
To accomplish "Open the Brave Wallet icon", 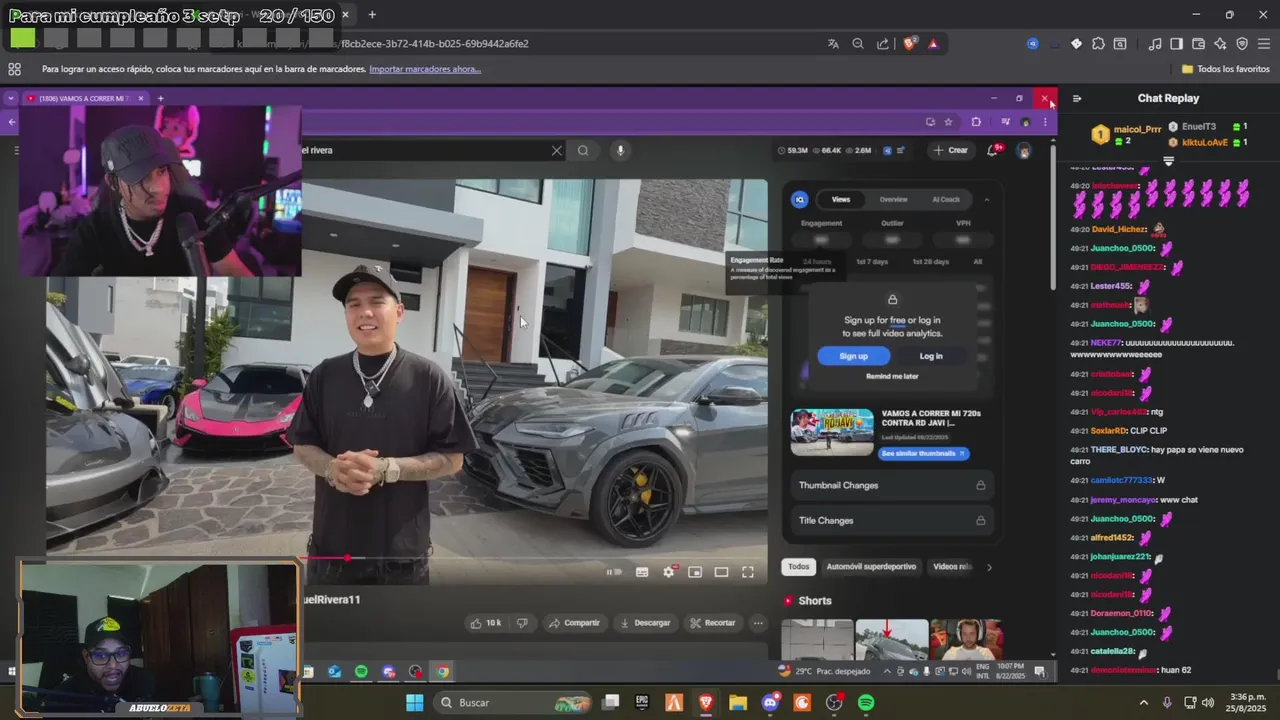I will 1199,44.
